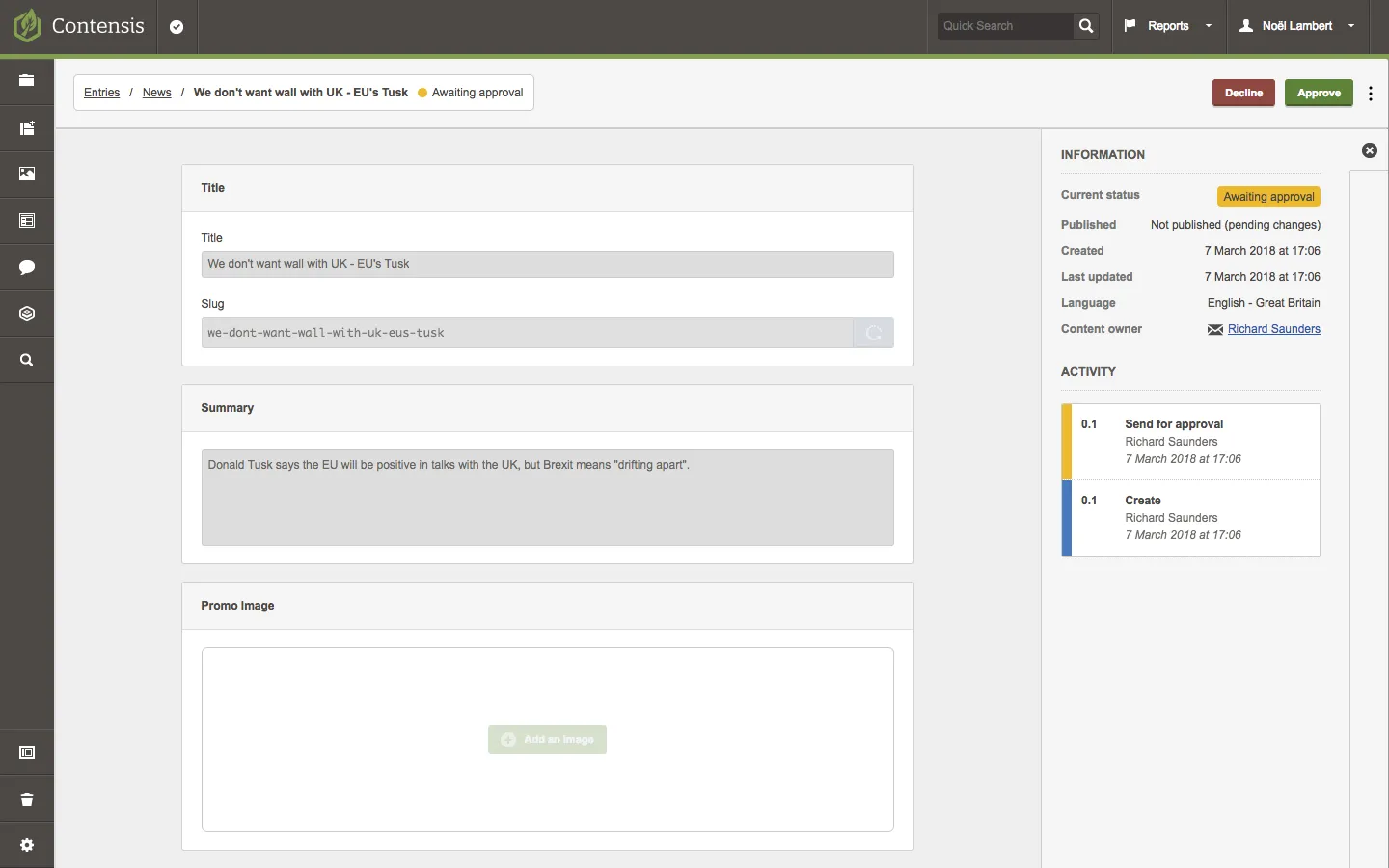Viewport: 1389px width, 868px height.
Task: Click the Contensis leaf logo
Action: [27, 26]
